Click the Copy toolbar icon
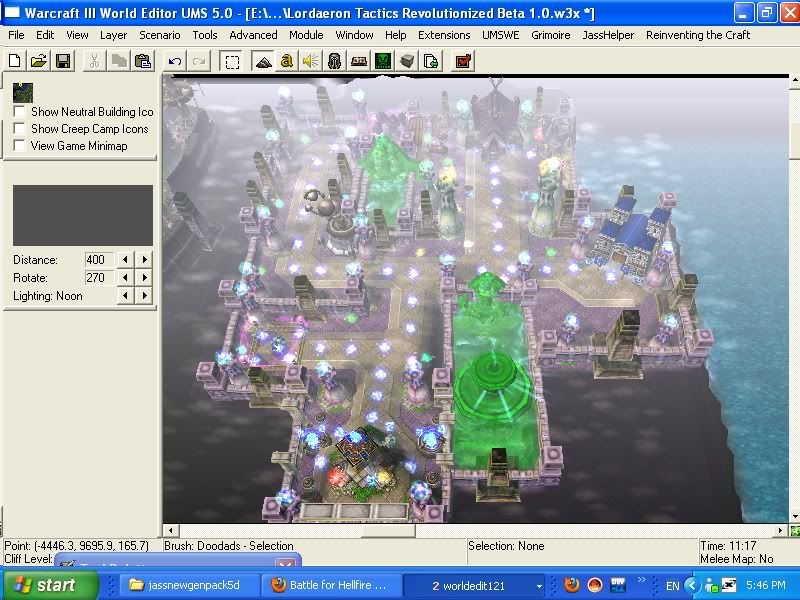 pos(118,61)
